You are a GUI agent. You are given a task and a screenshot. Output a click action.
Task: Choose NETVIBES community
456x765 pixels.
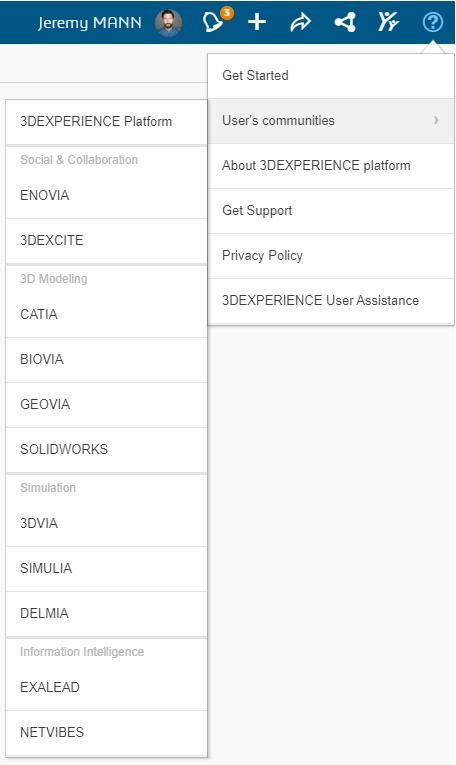pyautogui.click(x=106, y=733)
